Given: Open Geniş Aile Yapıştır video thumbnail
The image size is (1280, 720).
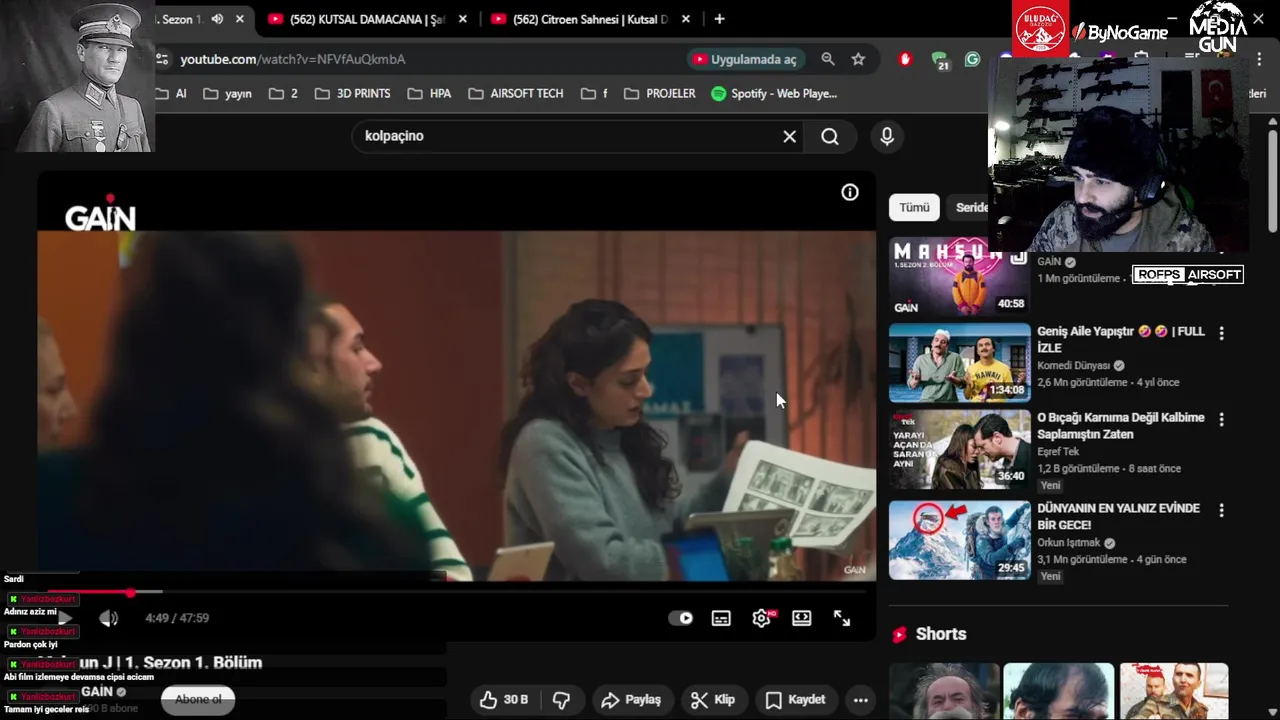Looking at the screenshot, I should (x=959, y=362).
